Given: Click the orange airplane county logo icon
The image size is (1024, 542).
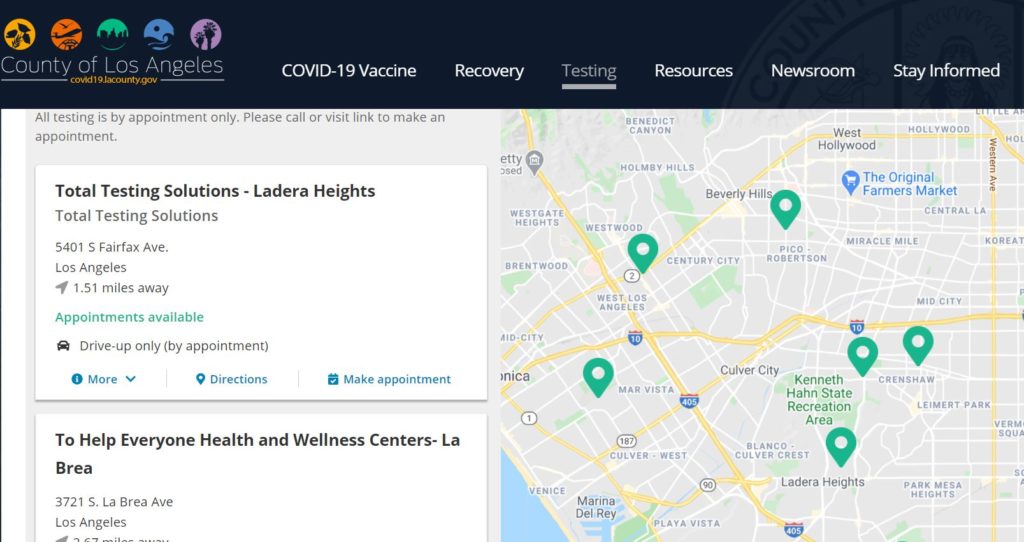Looking at the screenshot, I should pos(67,35).
